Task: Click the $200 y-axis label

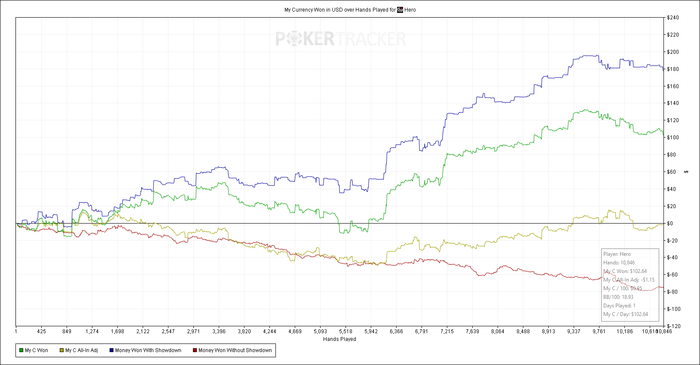Action: pos(673,52)
